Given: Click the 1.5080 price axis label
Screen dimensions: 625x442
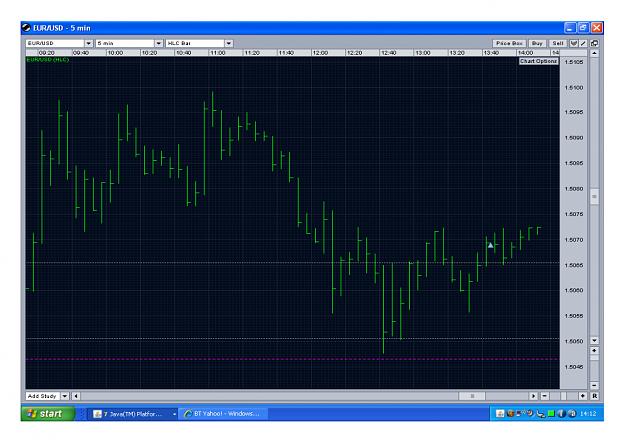Looking at the screenshot, I should point(574,189).
